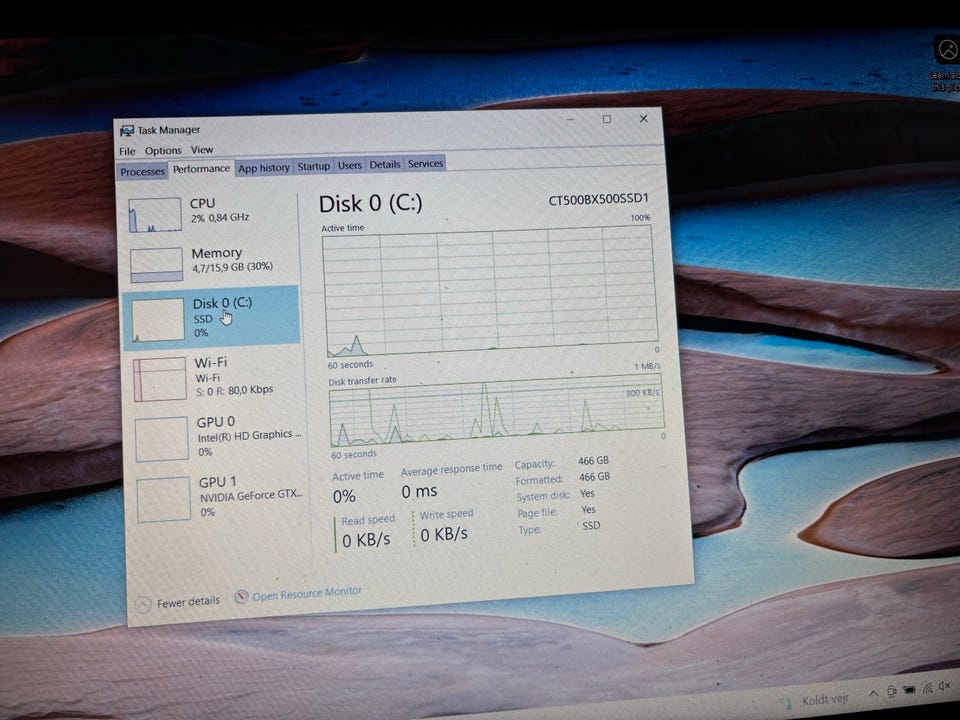The width and height of the screenshot is (960, 720).
Task: Click the System disk Yes value
Action: (587, 493)
